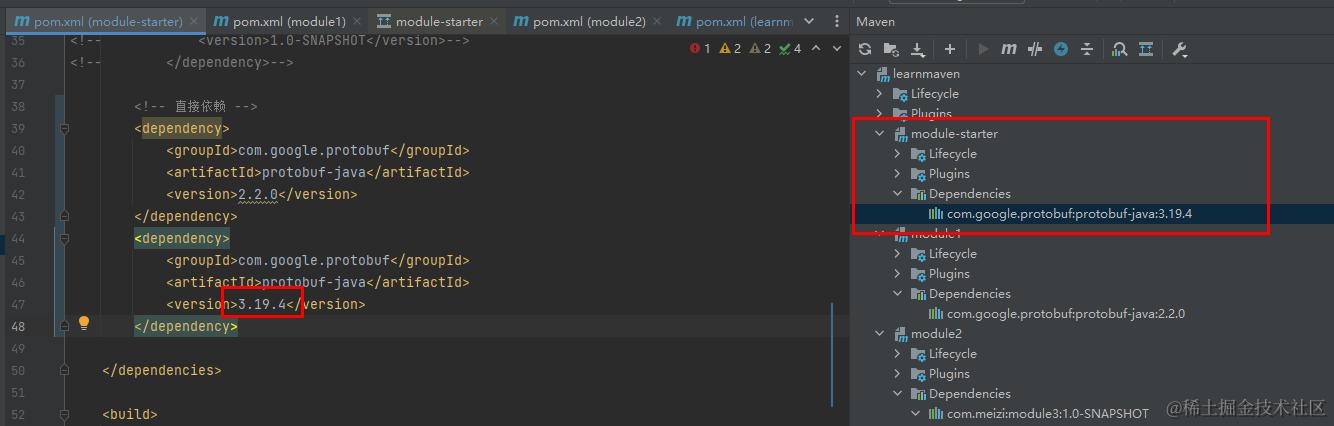Download sources and documentation icon
The height and width of the screenshot is (426, 1334).
click(917, 49)
